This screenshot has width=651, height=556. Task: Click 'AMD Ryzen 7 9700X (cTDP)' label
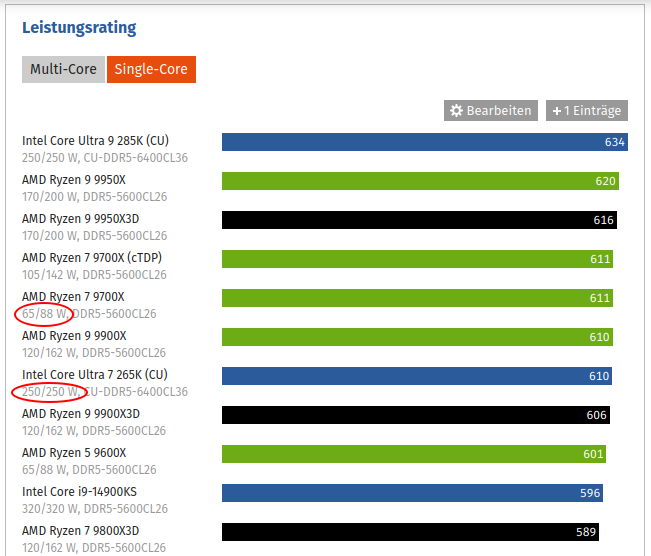click(x=92, y=258)
